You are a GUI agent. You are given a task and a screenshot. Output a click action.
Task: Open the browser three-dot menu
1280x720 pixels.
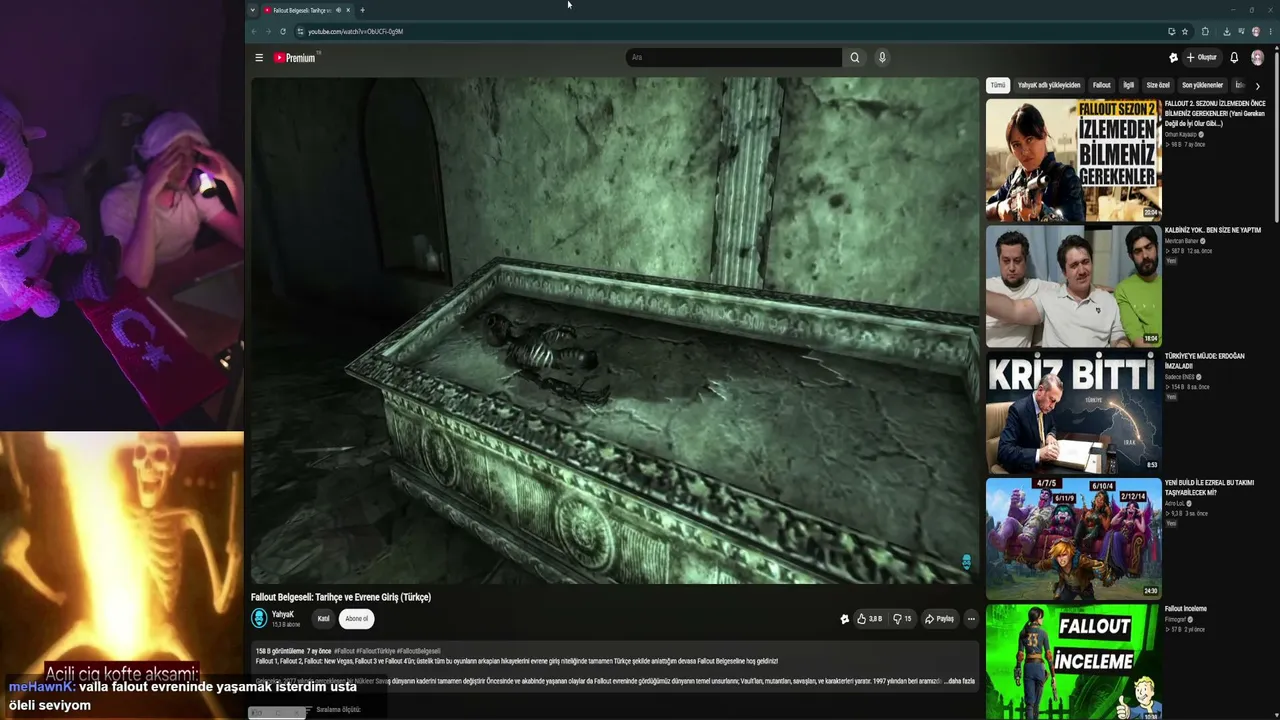[1270, 32]
